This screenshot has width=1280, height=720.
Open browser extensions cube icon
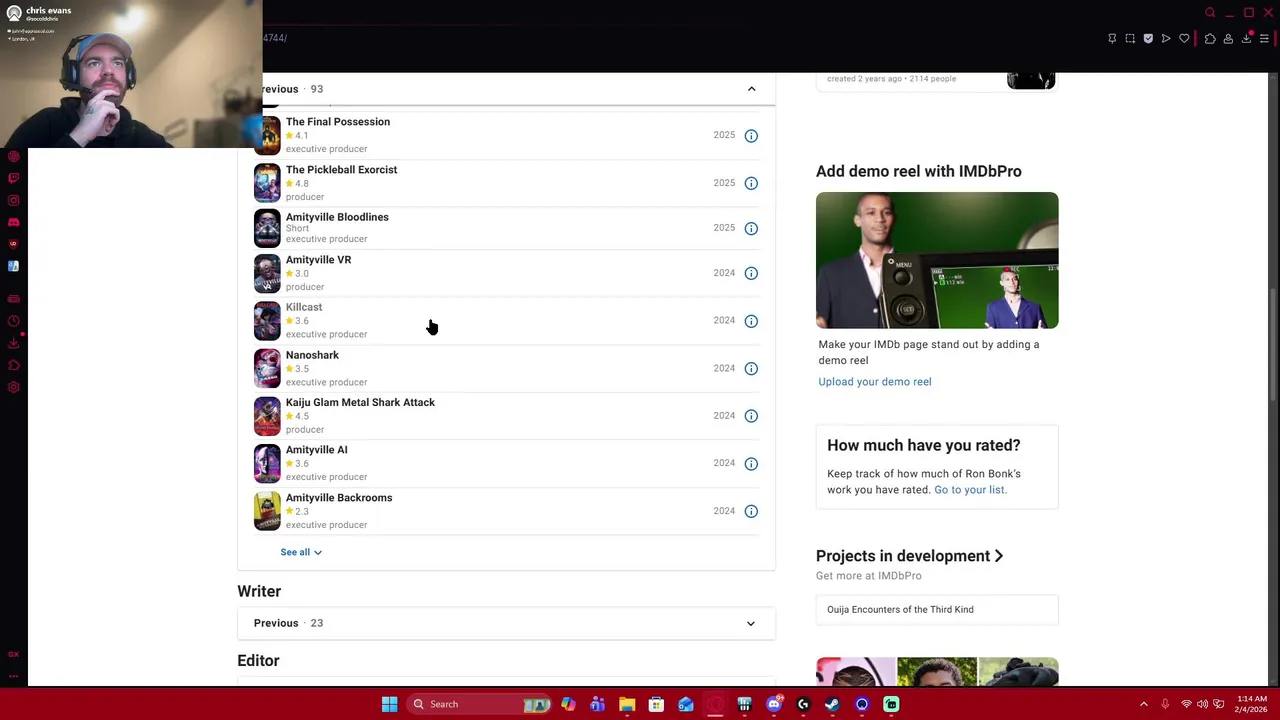click(1210, 39)
